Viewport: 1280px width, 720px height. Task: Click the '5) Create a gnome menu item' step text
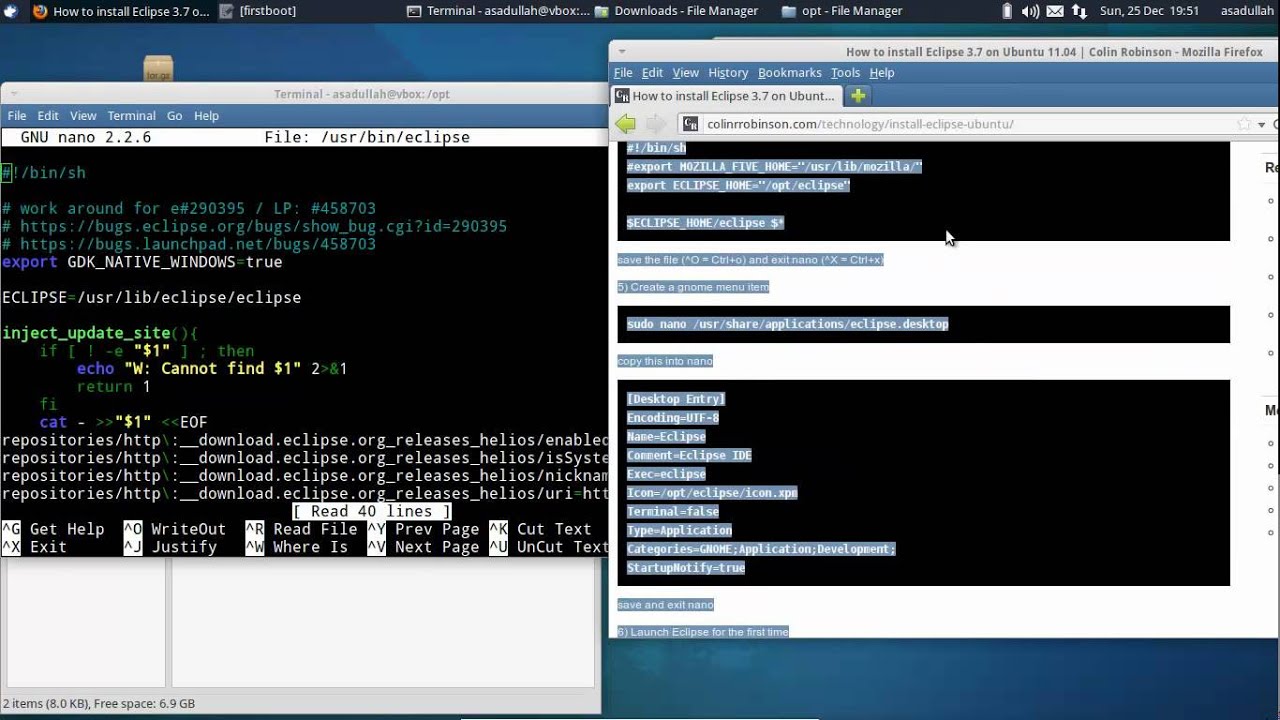pos(693,287)
